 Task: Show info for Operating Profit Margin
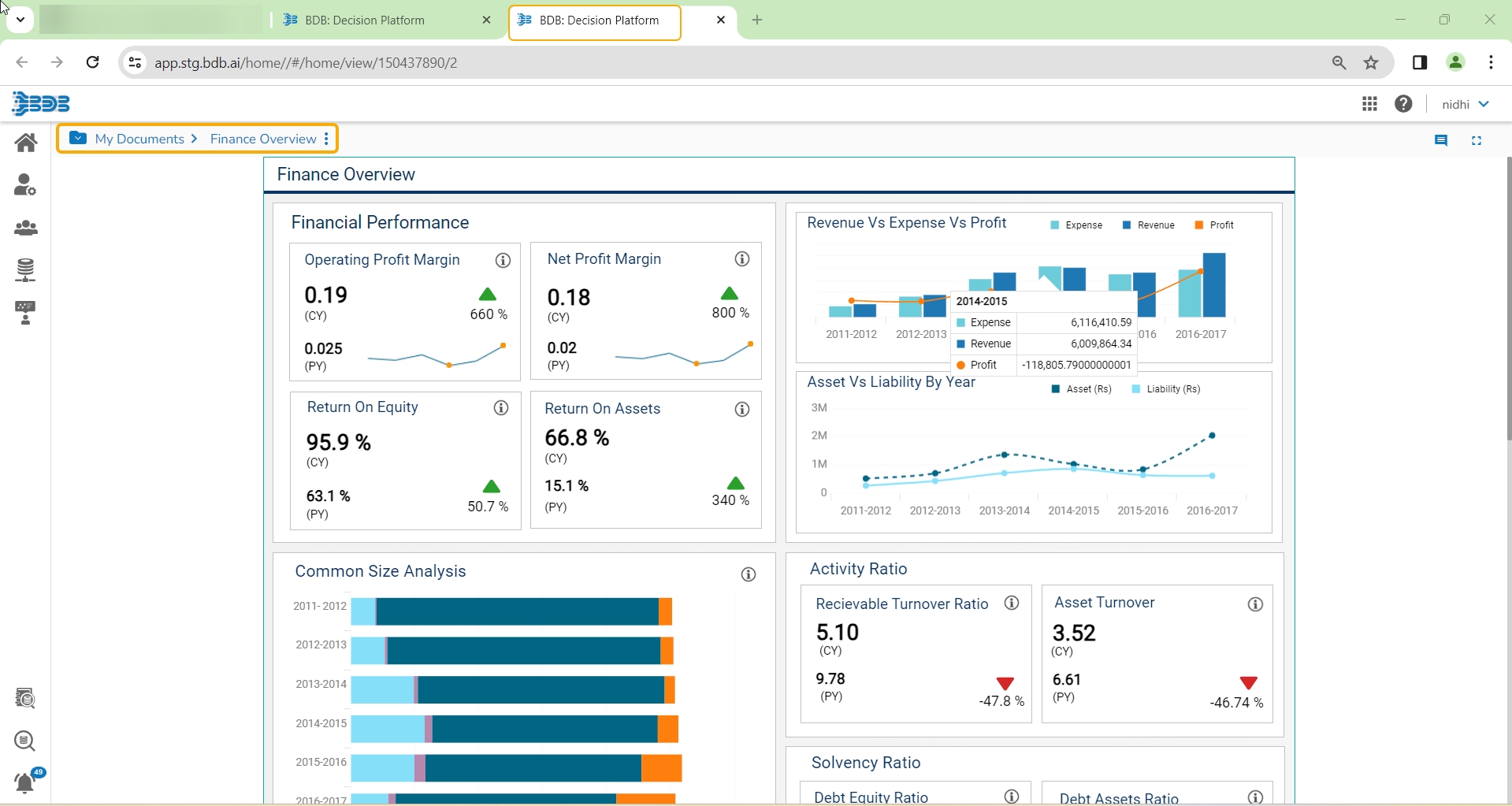click(x=503, y=261)
